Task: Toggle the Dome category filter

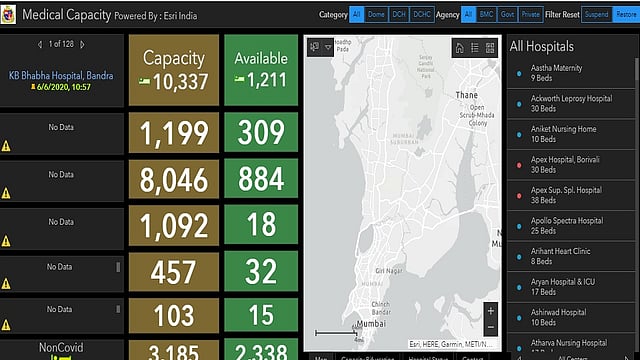Action: tap(376, 15)
